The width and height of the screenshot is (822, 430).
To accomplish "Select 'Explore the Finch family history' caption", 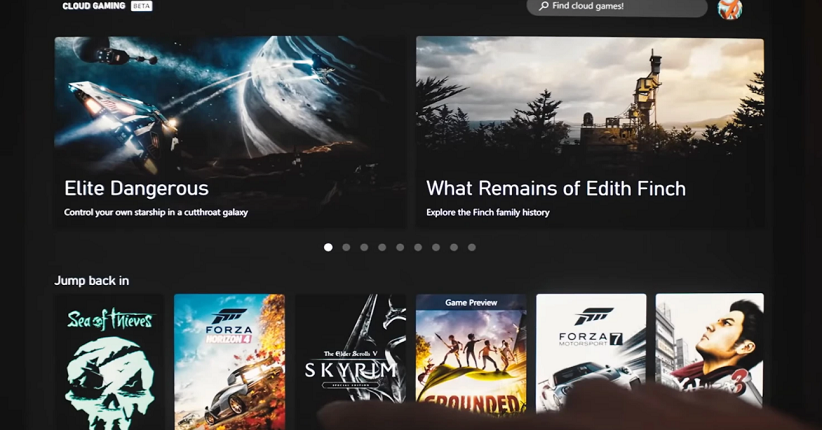I will 488,212.
